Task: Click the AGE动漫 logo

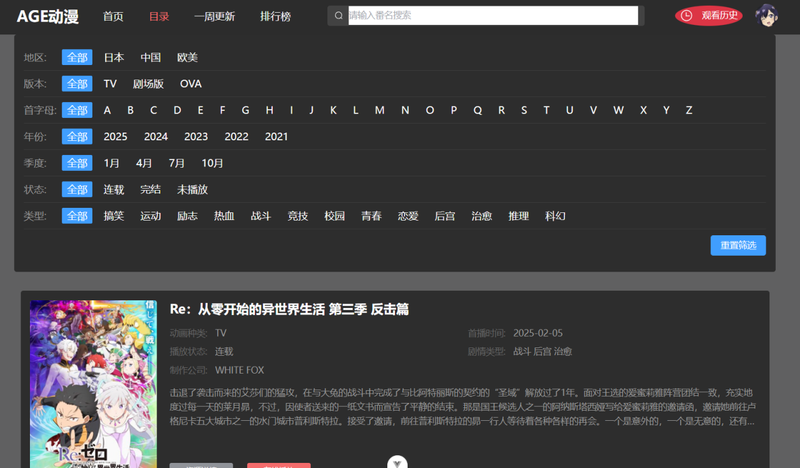Action: click(x=47, y=16)
